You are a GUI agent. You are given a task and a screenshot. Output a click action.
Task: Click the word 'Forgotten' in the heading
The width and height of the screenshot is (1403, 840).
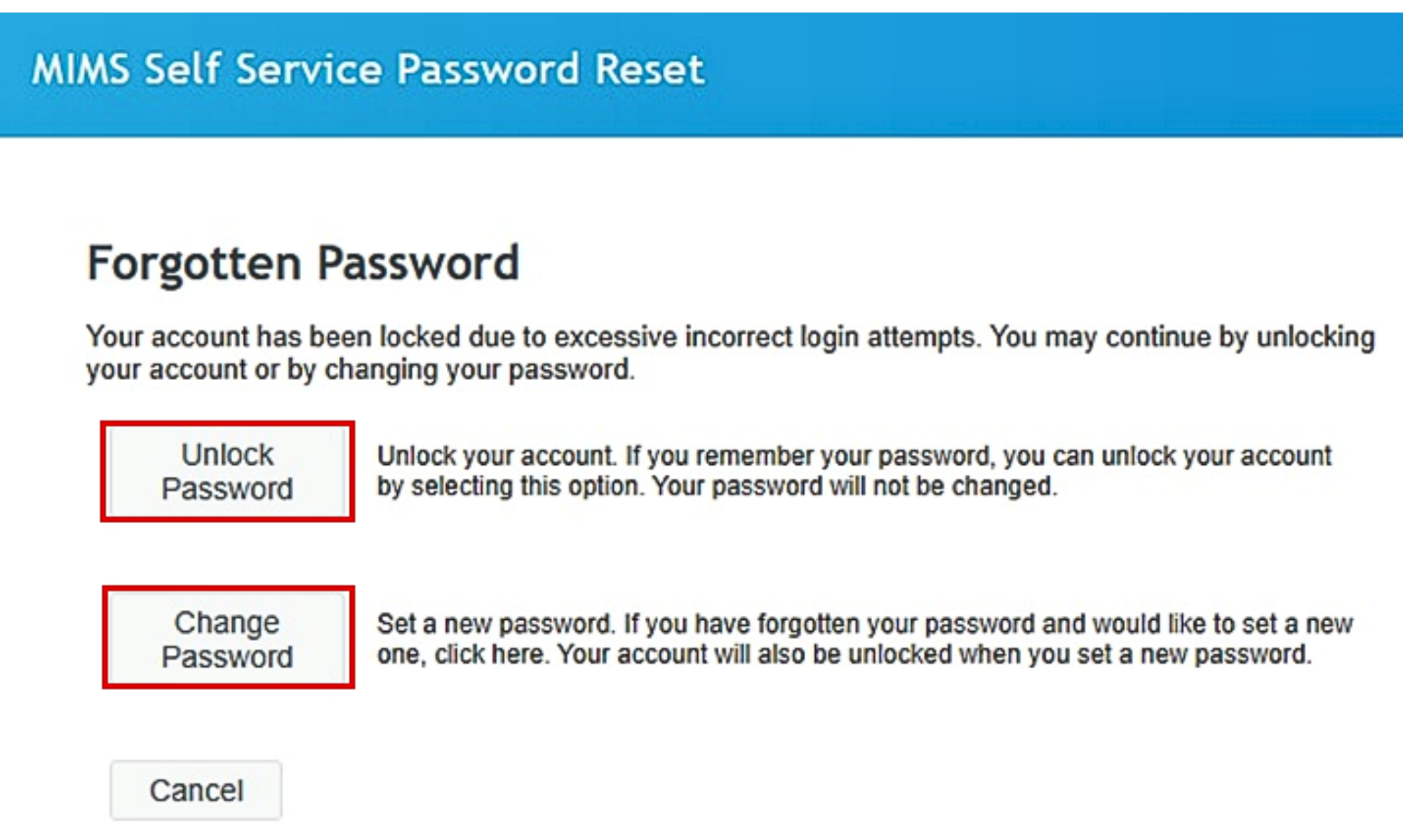pos(194,263)
